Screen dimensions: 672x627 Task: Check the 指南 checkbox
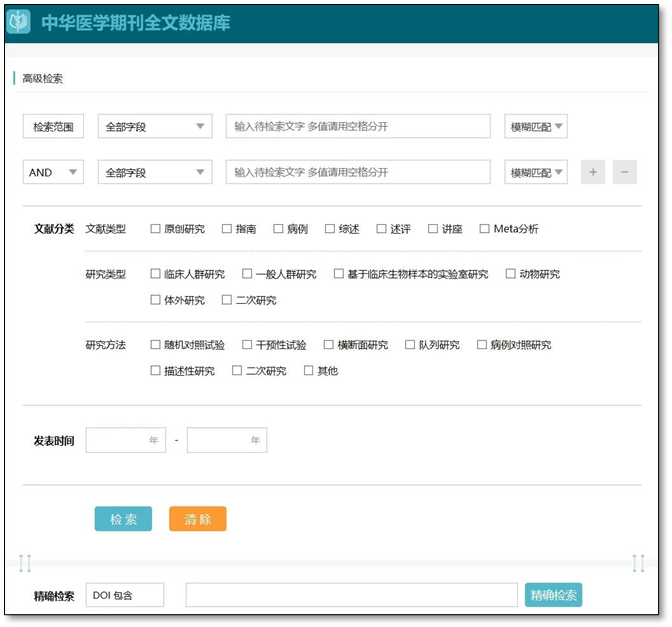click(227, 229)
